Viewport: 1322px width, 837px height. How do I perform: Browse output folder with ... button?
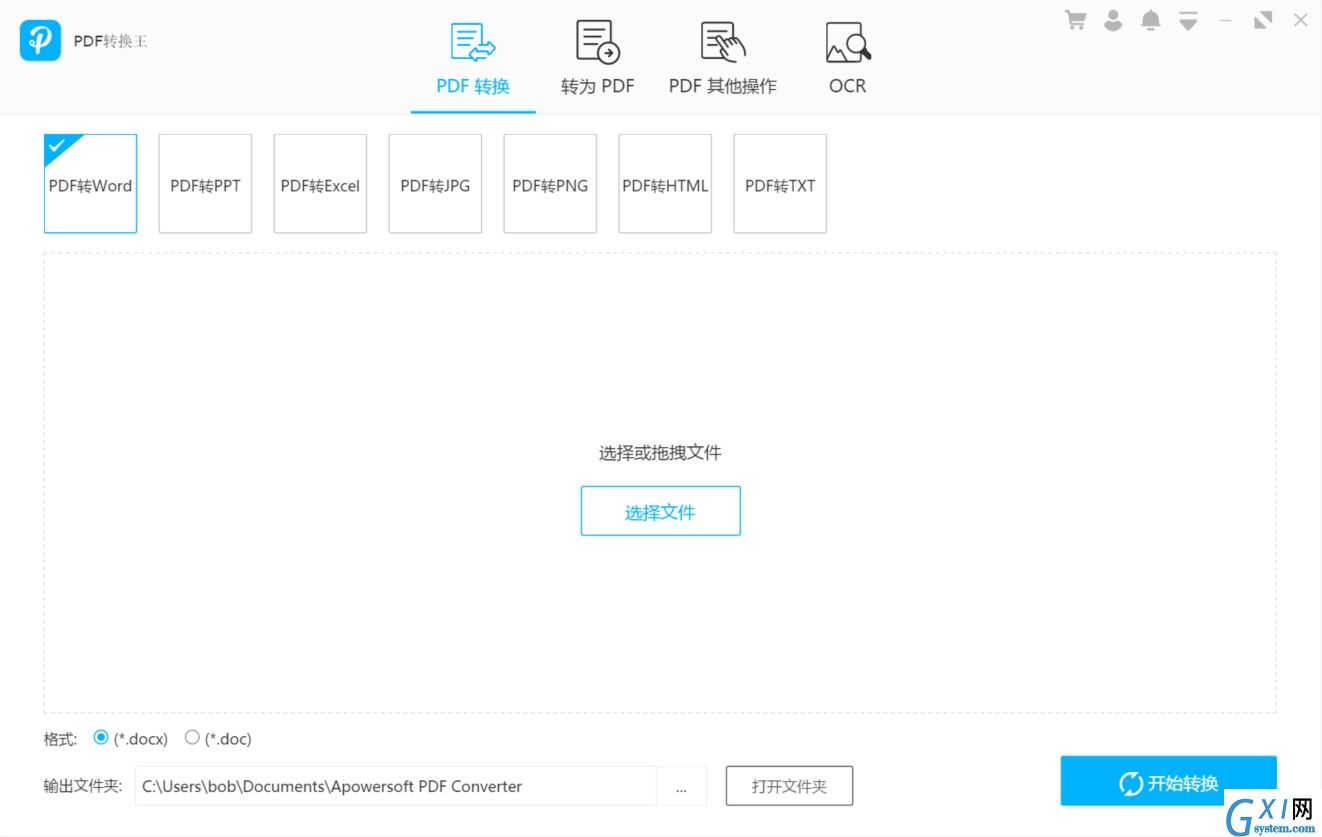tap(681, 786)
